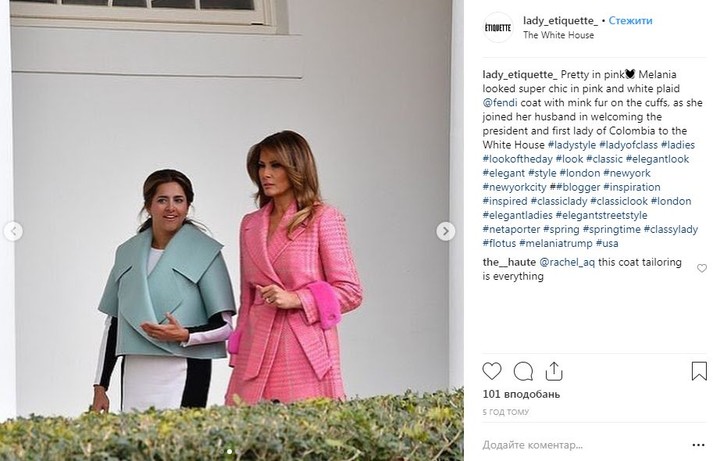Open @rachel_aq mention in comment

coord(567,262)
